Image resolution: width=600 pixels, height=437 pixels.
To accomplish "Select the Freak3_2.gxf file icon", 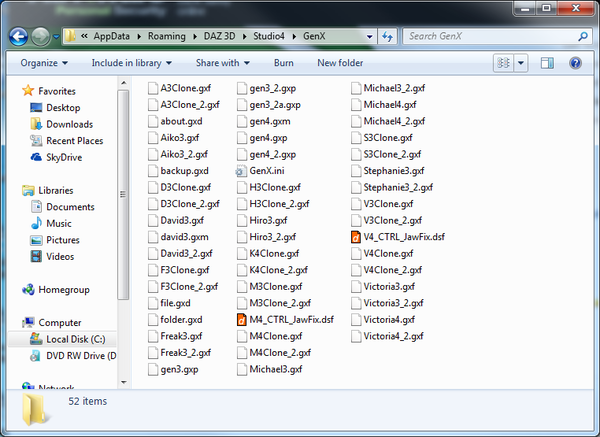I will [x=153, y=352].
